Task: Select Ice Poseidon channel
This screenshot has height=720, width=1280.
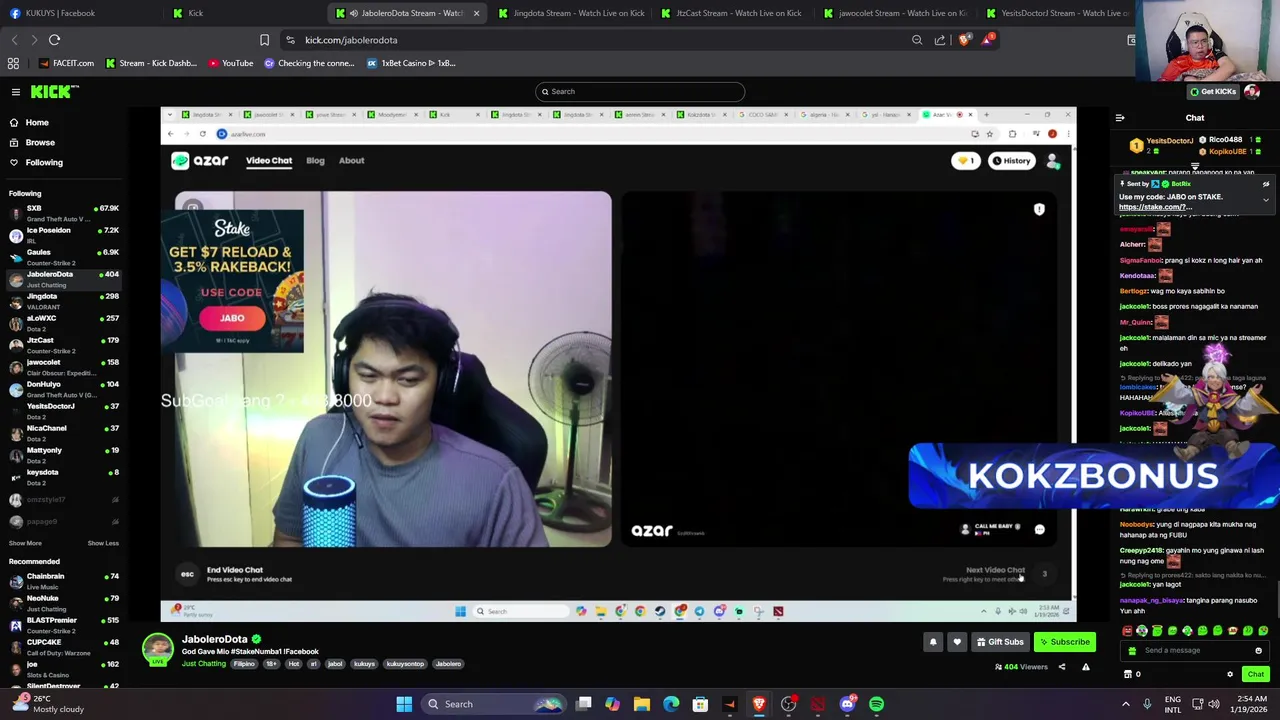Action: (62, 235)
